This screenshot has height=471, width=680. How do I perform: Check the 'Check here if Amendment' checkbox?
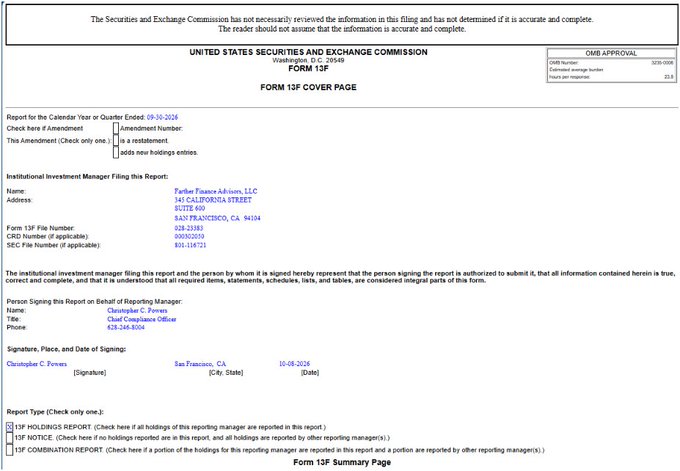pos(116,128)
